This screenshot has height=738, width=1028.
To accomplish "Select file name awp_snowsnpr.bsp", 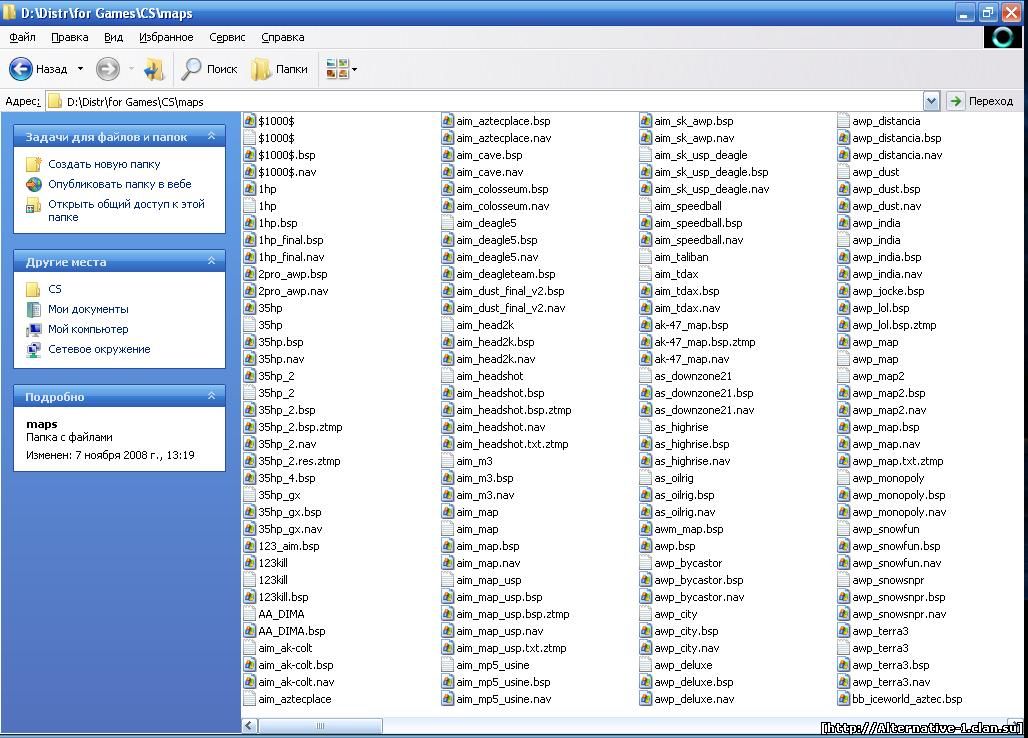I will point(899,597).
